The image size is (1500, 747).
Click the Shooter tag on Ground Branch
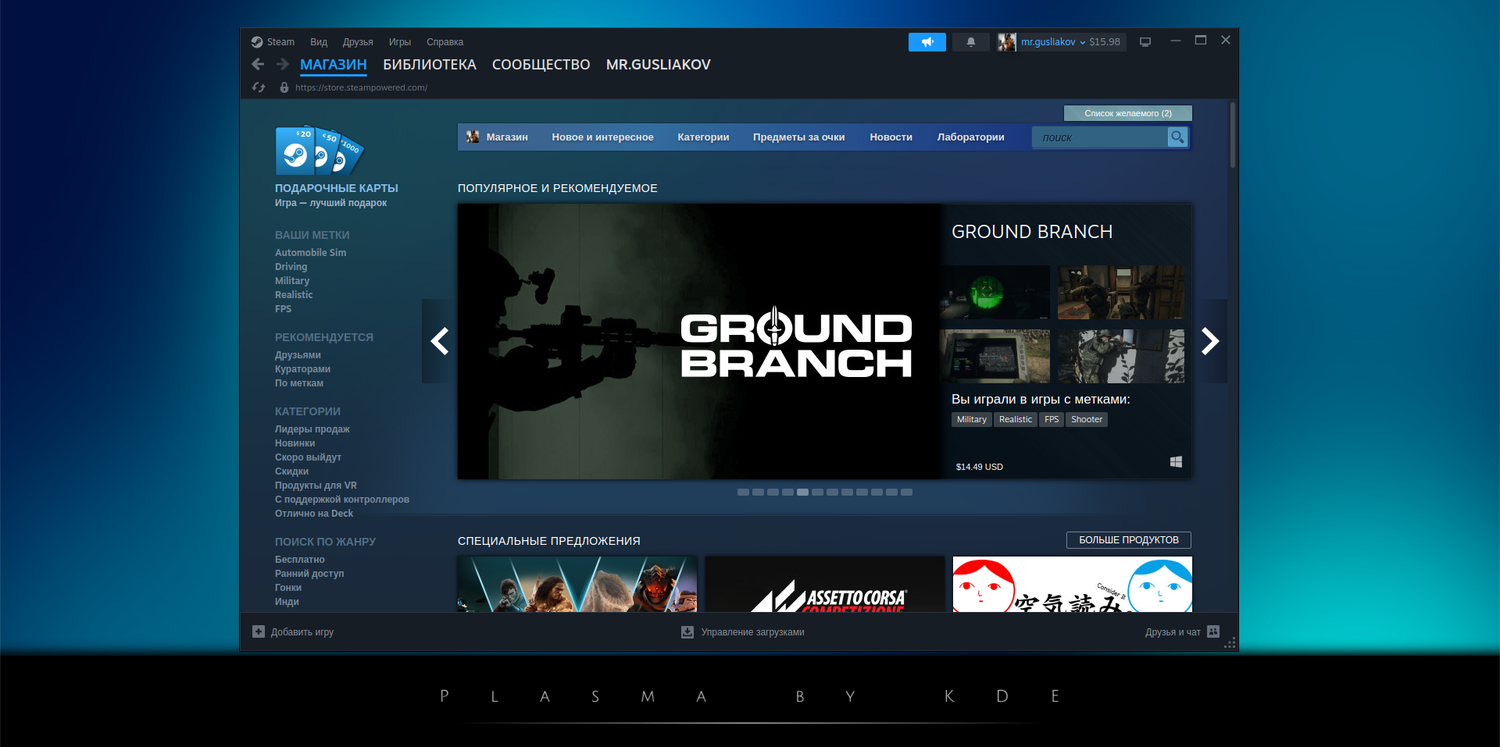point(1087,420)
